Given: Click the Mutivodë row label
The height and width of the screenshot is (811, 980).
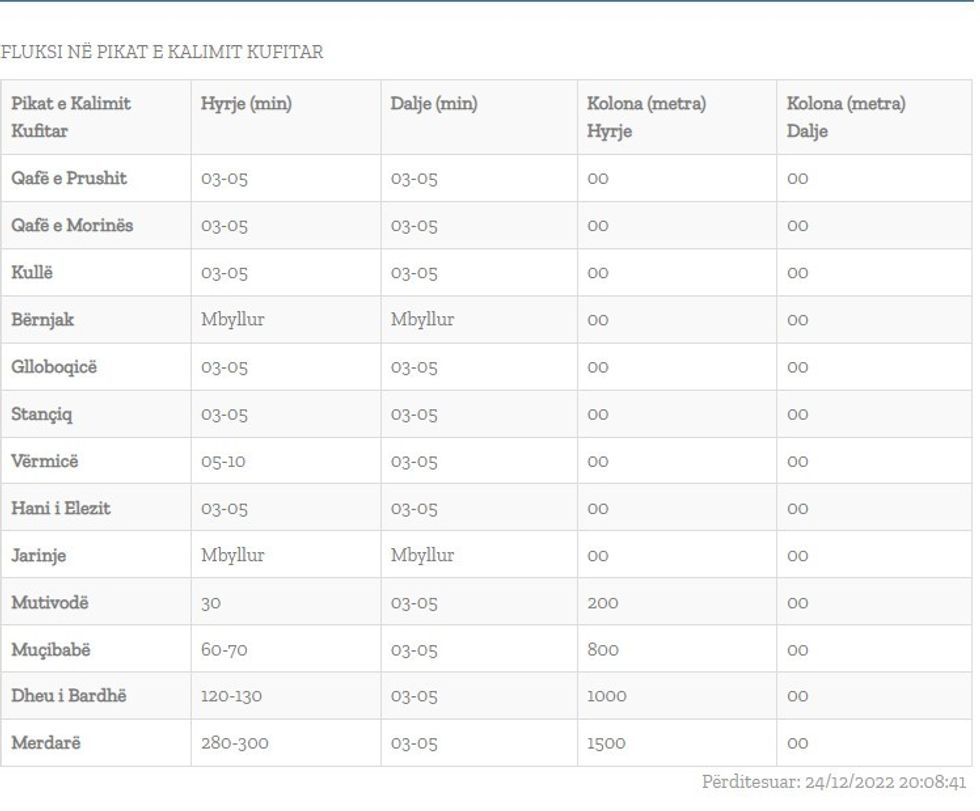Looking at the screenshot, I should pos(50,603).
